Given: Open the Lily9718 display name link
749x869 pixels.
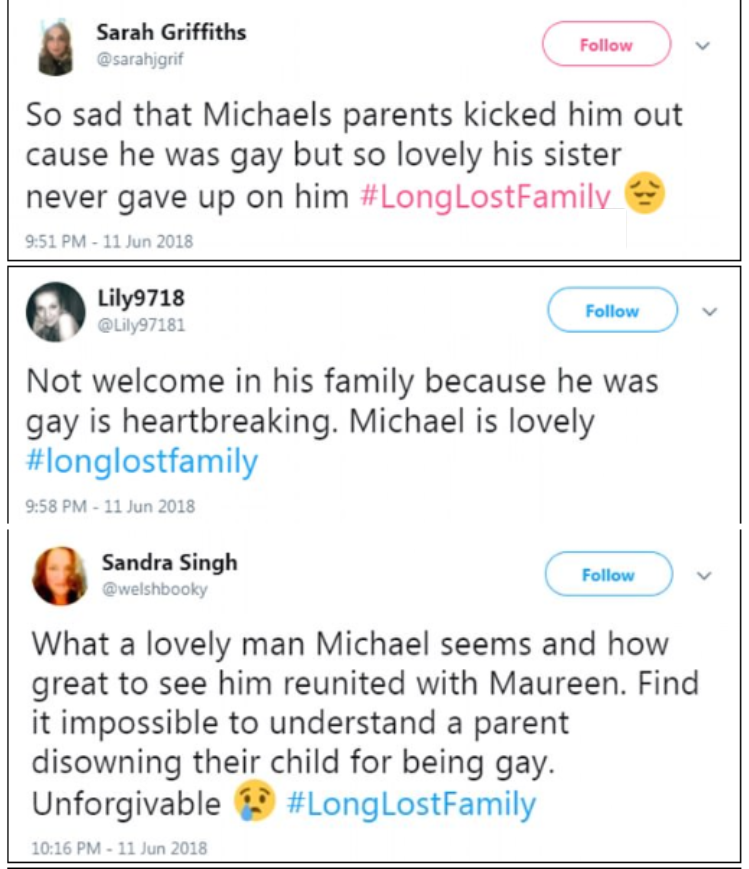Looking at the screenshot, I should tap(141, 299).
